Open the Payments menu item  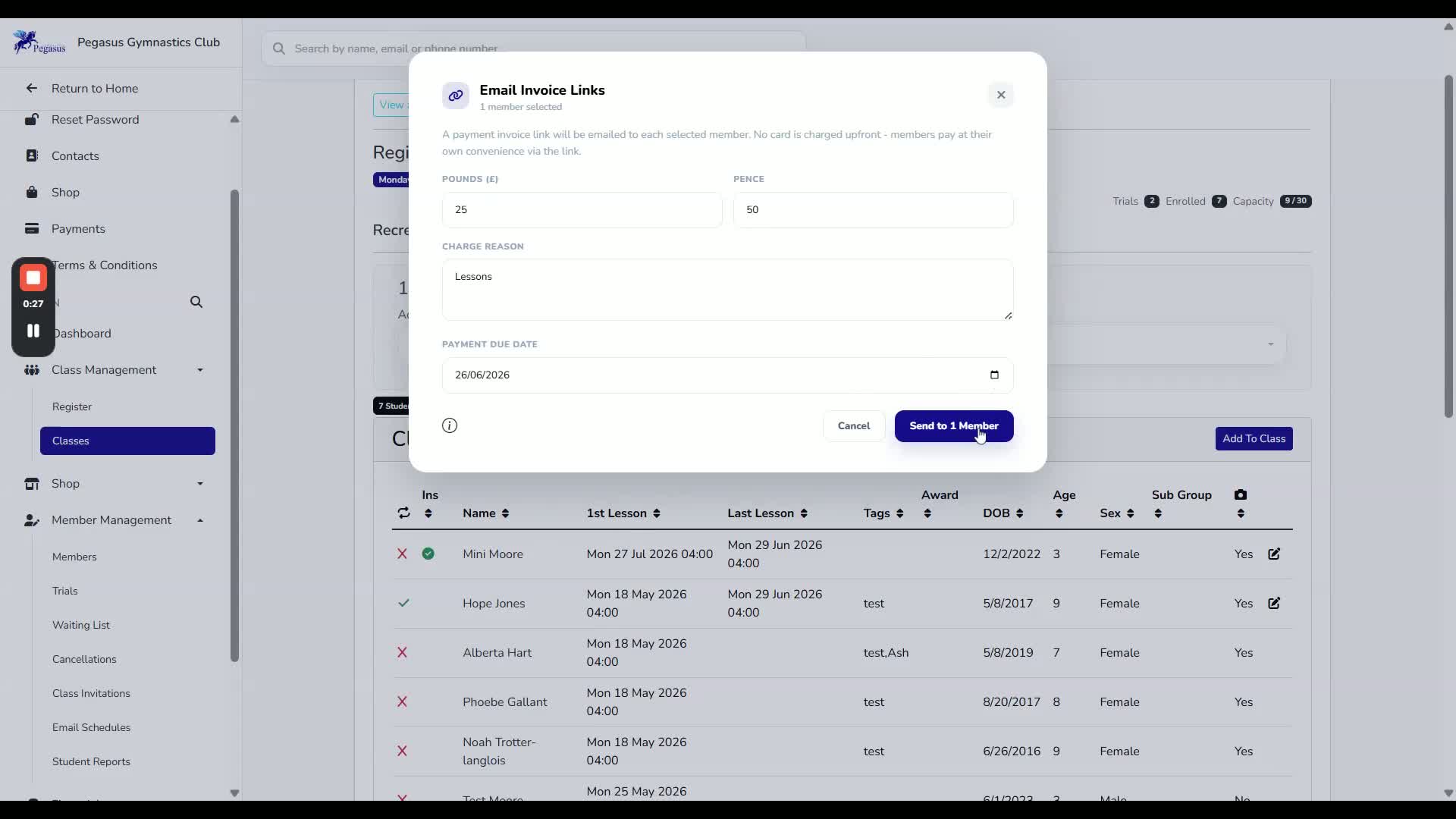[x=78, y=229]
